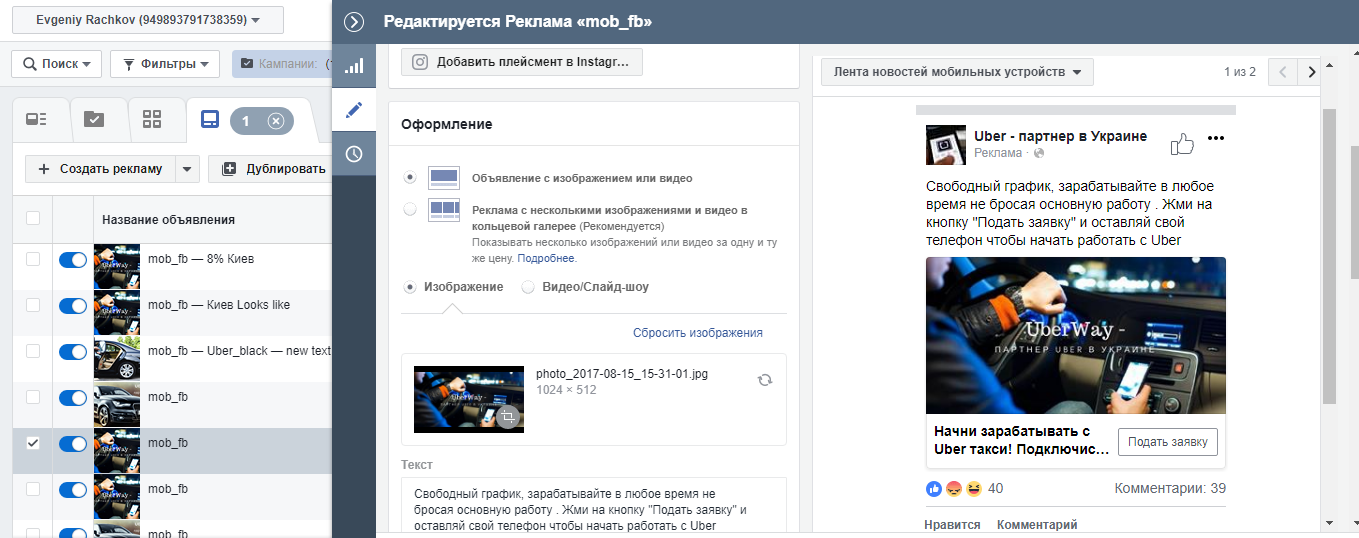Go to previous preview with left arrow
Viewport: 1359px width, 538px height.
[1282, 72]
